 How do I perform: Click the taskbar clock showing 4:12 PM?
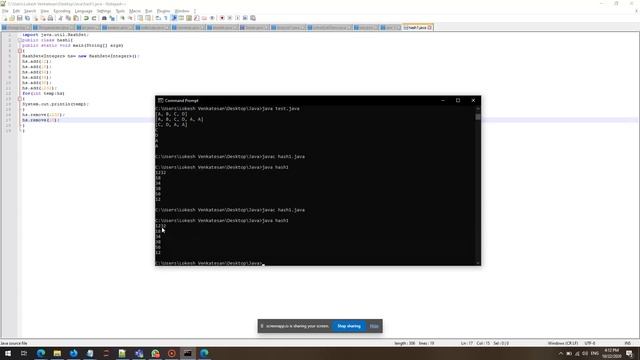(611, 353)
